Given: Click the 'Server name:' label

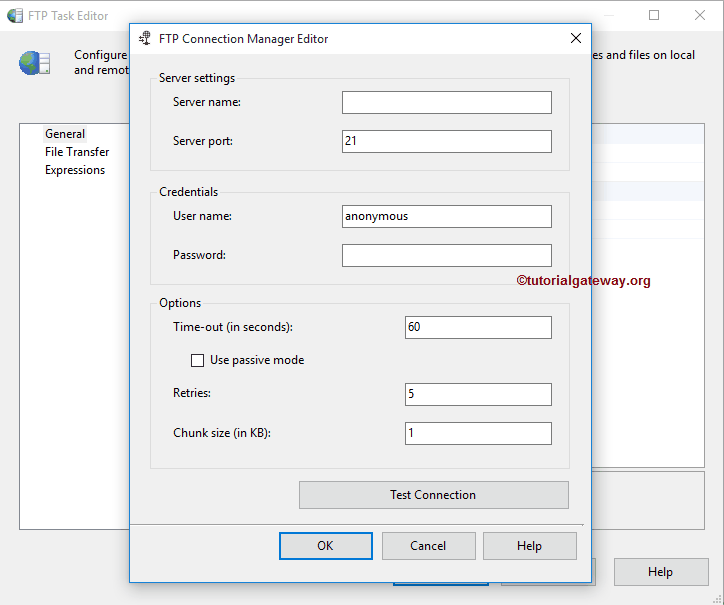Looking at the screenshot, I should [207, 102].
